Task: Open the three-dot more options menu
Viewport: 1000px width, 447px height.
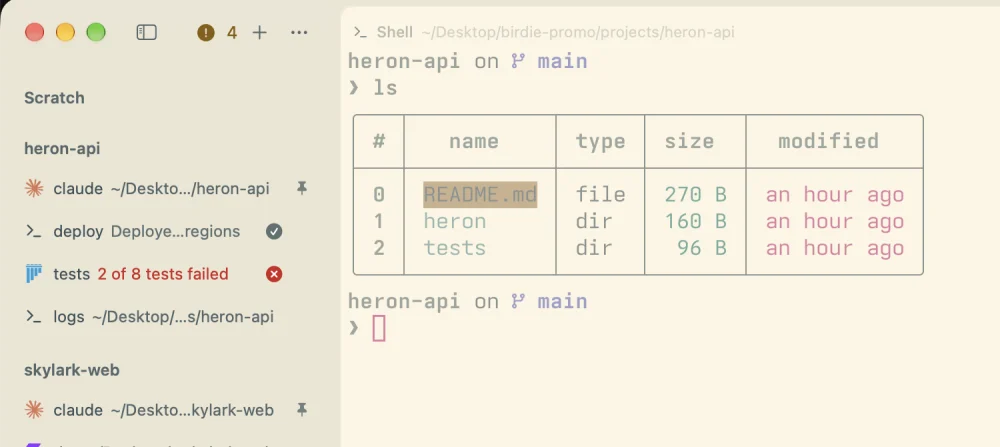Action: point(299,33)
